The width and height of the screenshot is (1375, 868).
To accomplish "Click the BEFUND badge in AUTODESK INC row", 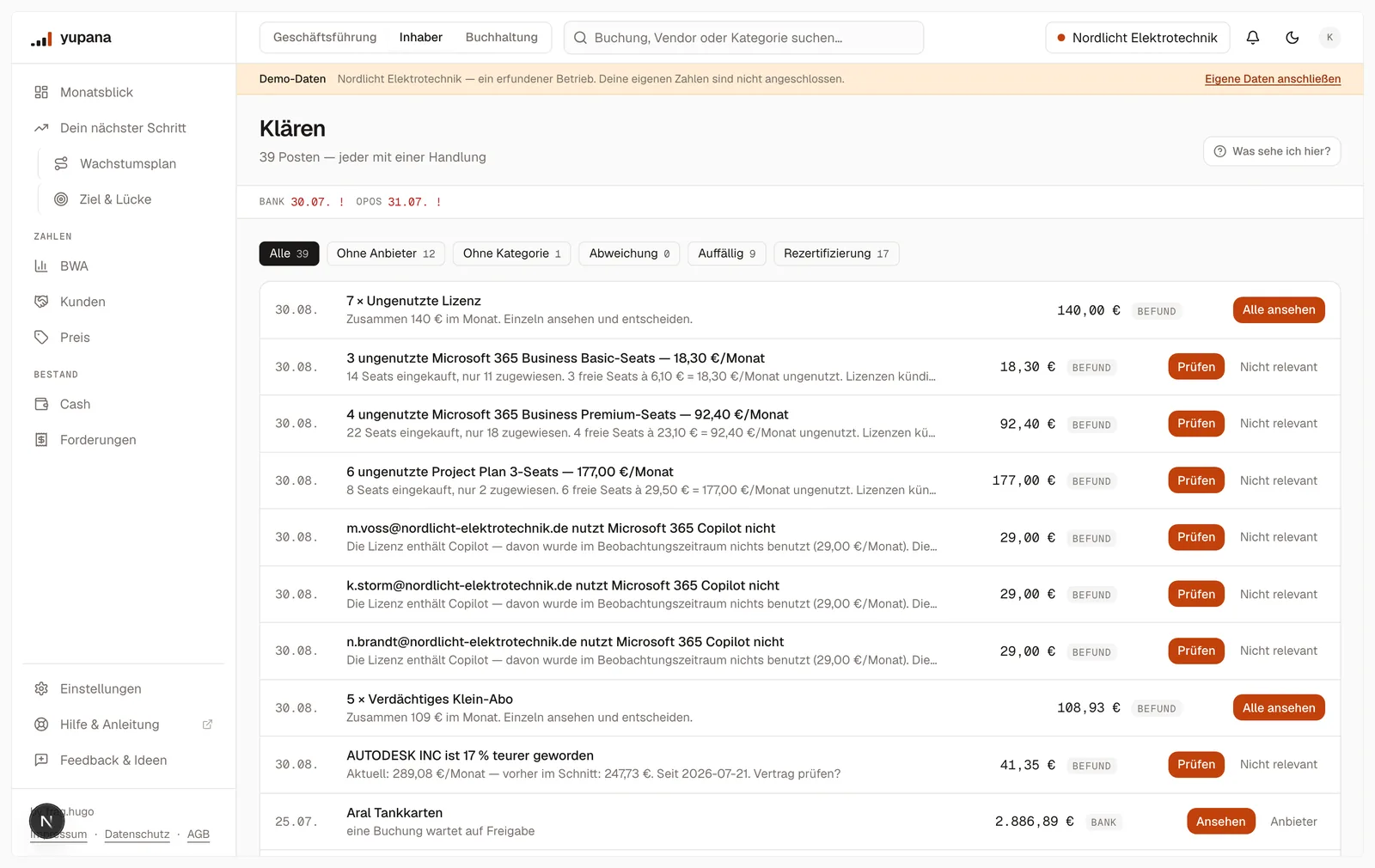I will tap(1091, 766).
